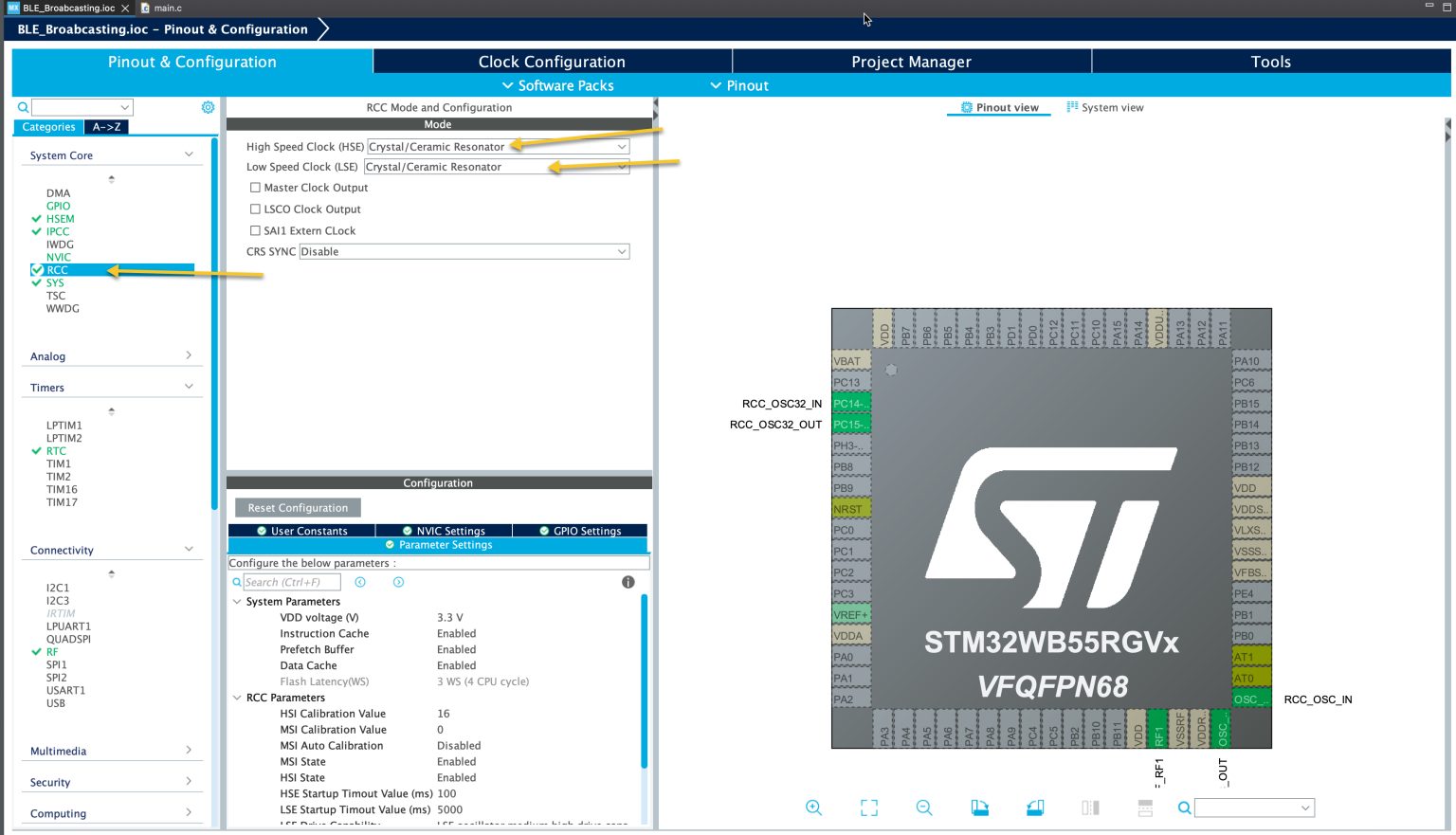Check the LSCO Clock Output option

pos(255,209)
